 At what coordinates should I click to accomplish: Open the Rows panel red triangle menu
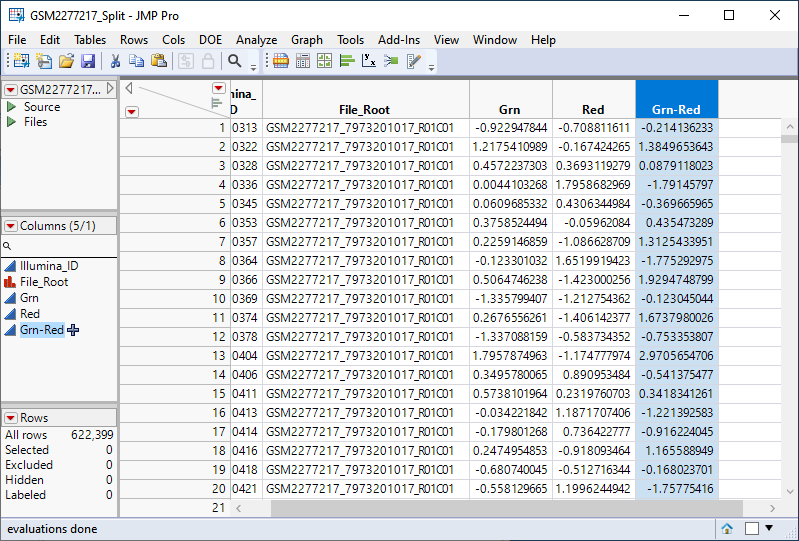click(x=11, y=418)
